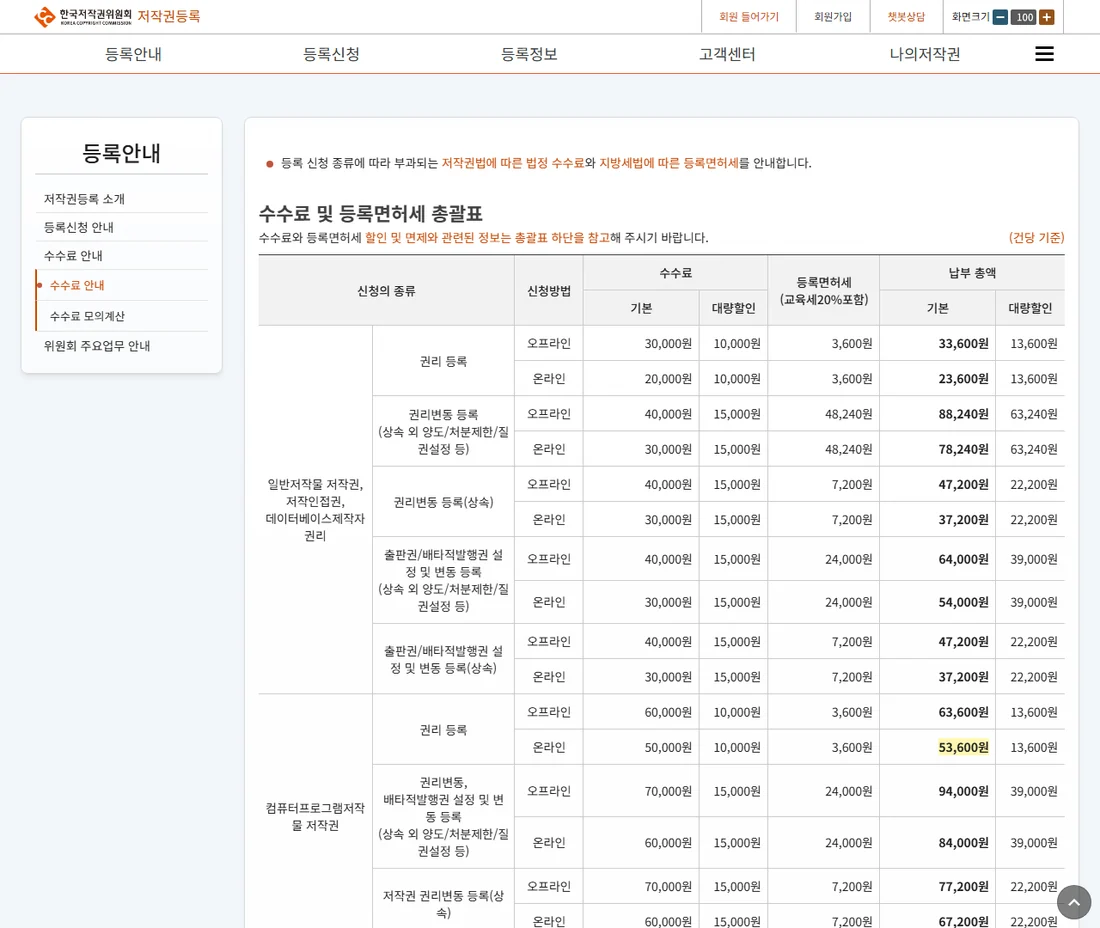
Task: Click 납부 총액 column header
Action: click(x=972, y=273)
